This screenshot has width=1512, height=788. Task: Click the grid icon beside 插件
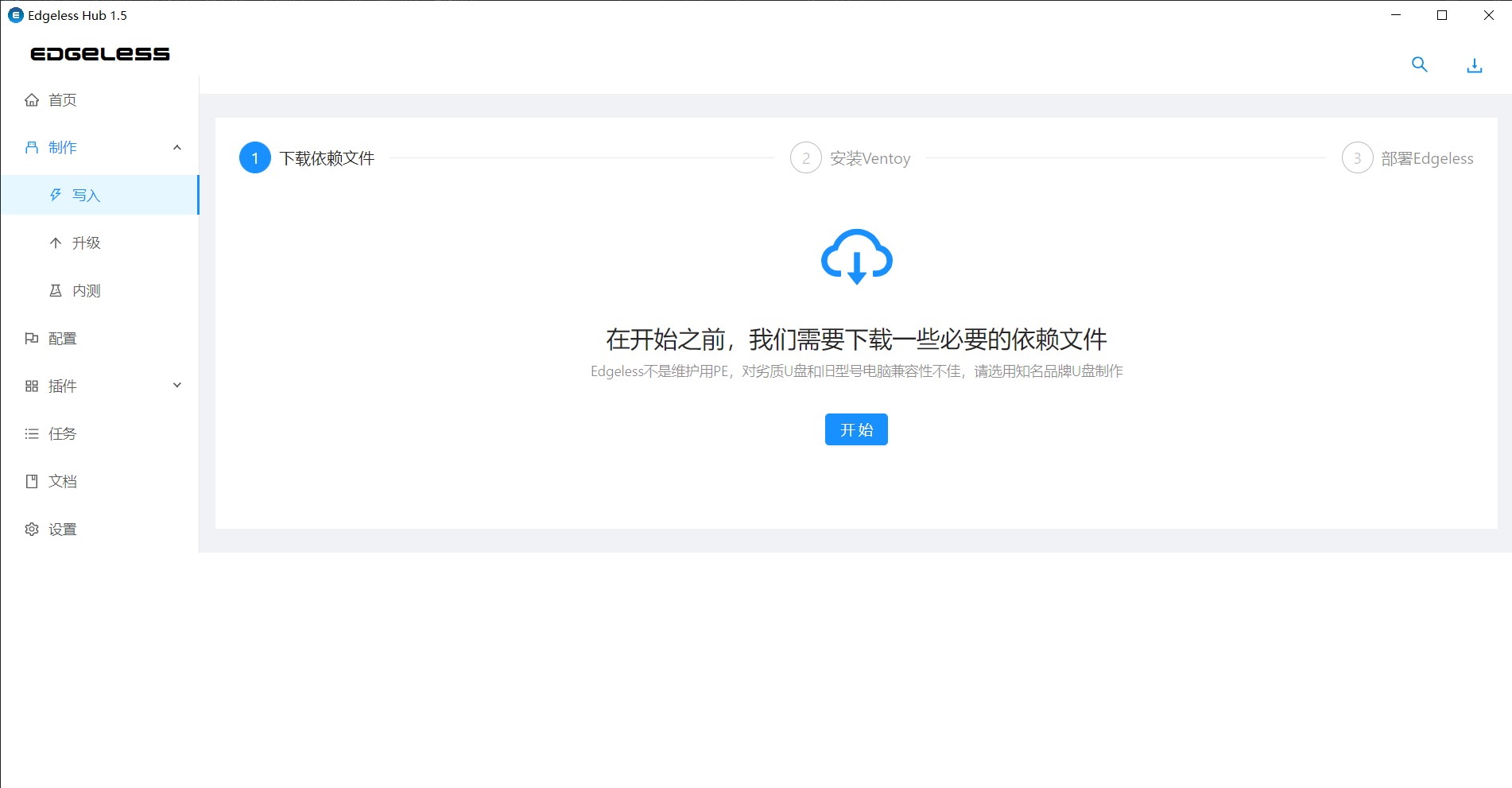point(32,386)
